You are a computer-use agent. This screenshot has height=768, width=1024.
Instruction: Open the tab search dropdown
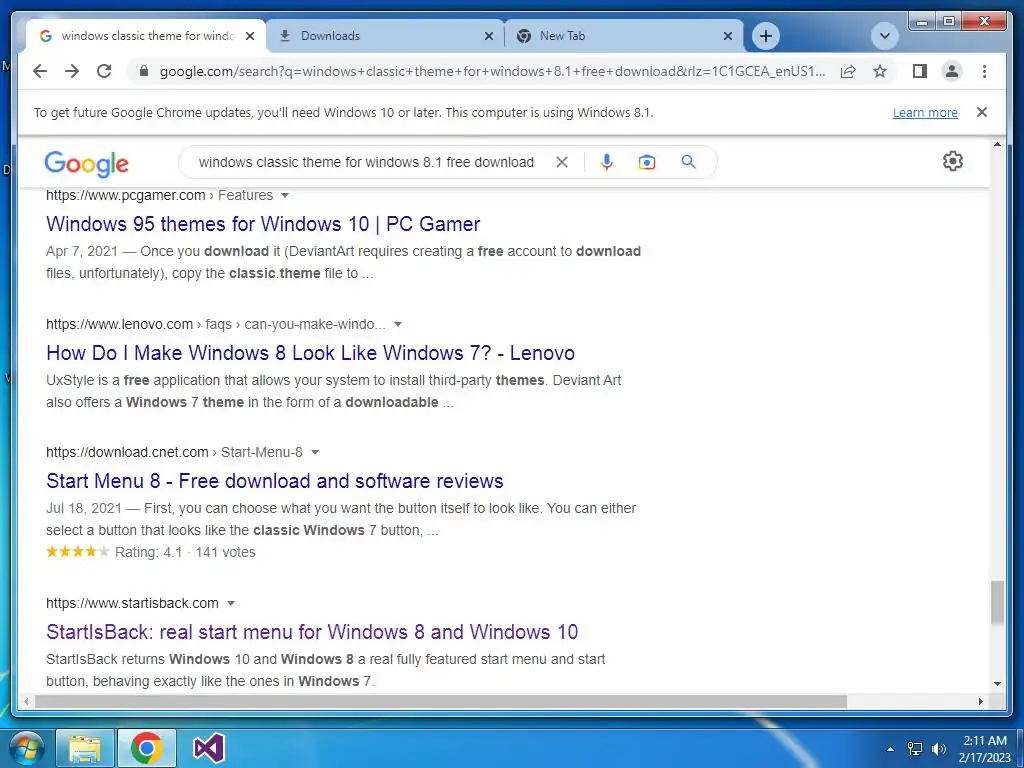coord(884,36)
